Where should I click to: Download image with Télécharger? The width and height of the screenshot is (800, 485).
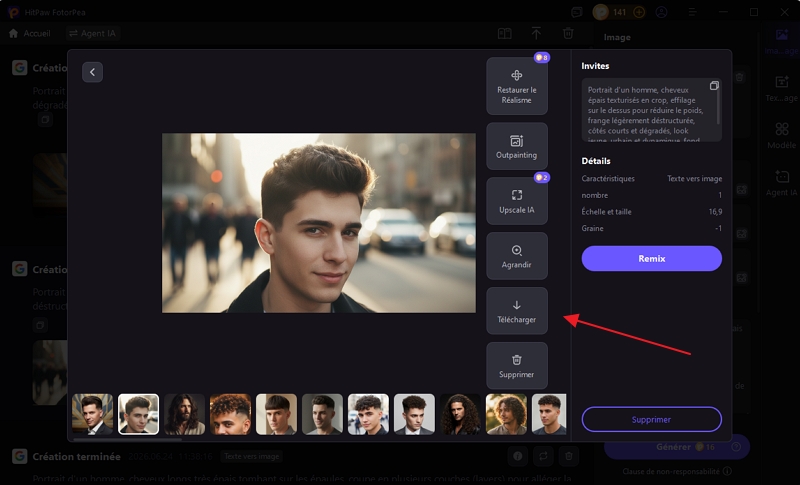[517, 311]
